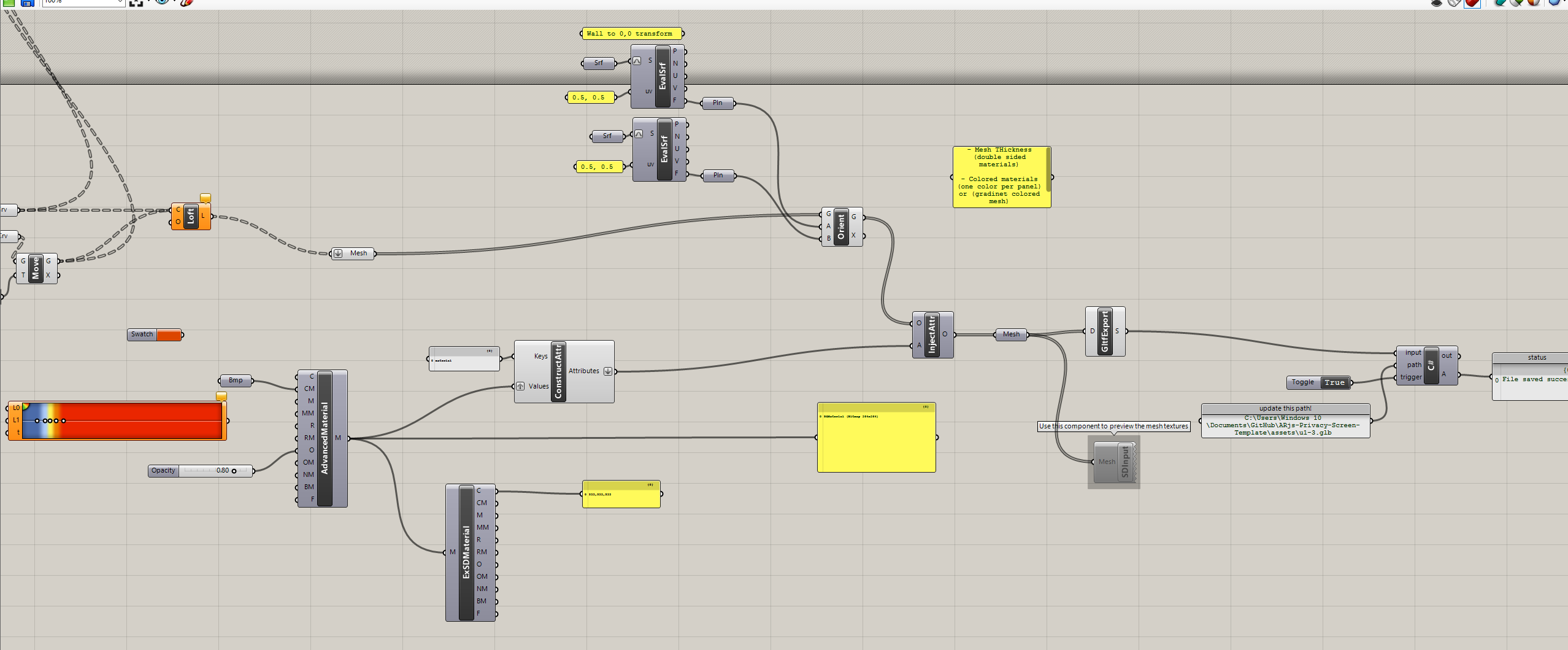This screenshot has height=650, width=1568.
Task: Click the named views eye icon
Action: click(161, 2)
